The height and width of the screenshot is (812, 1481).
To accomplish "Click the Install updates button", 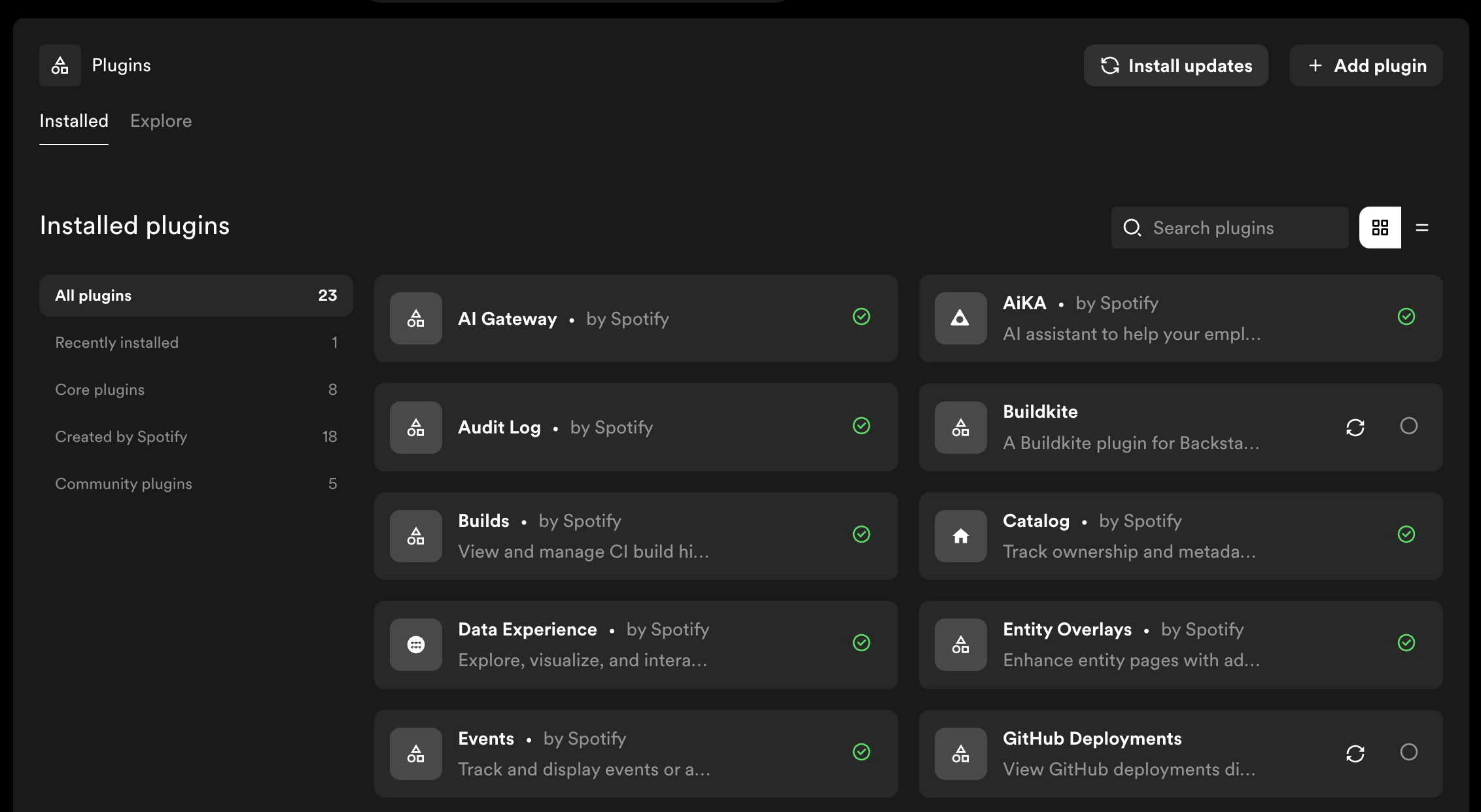I will pos(1176,65).
